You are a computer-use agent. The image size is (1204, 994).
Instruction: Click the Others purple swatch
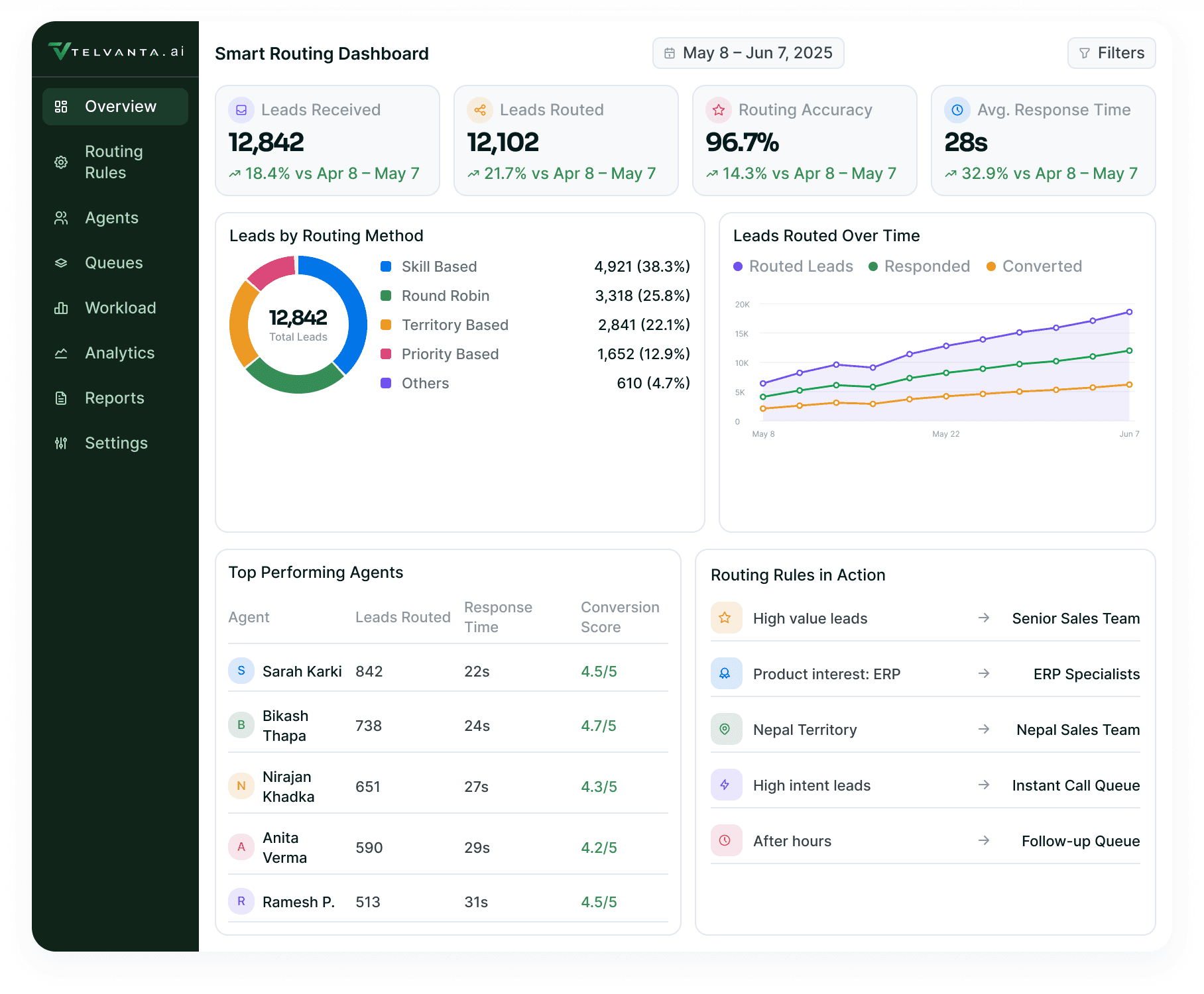pos(386,383)
